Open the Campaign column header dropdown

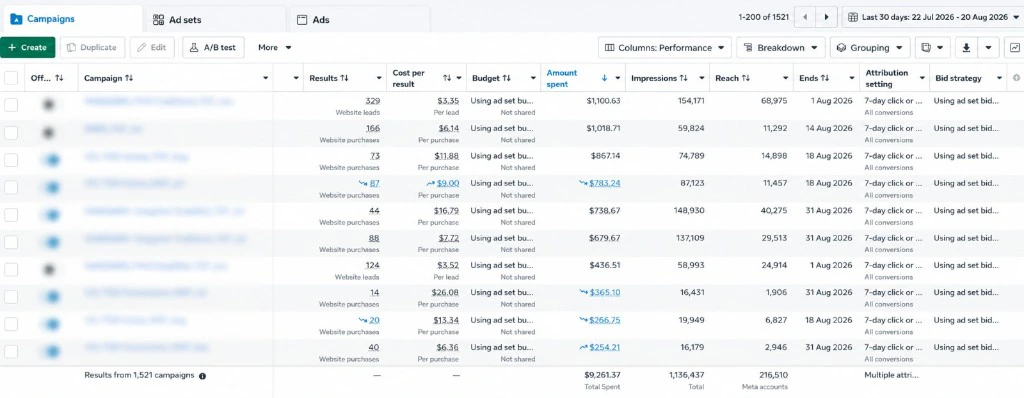click(x=265, y=78)
